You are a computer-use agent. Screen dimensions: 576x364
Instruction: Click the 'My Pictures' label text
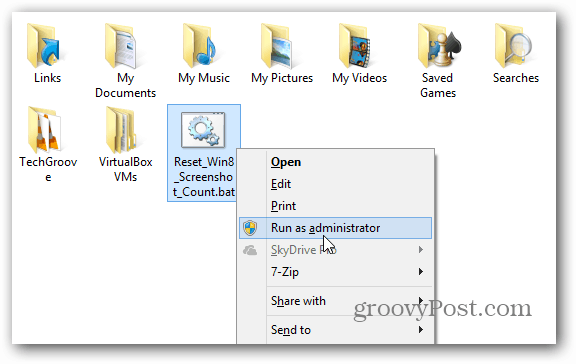(x=282, y=78)
